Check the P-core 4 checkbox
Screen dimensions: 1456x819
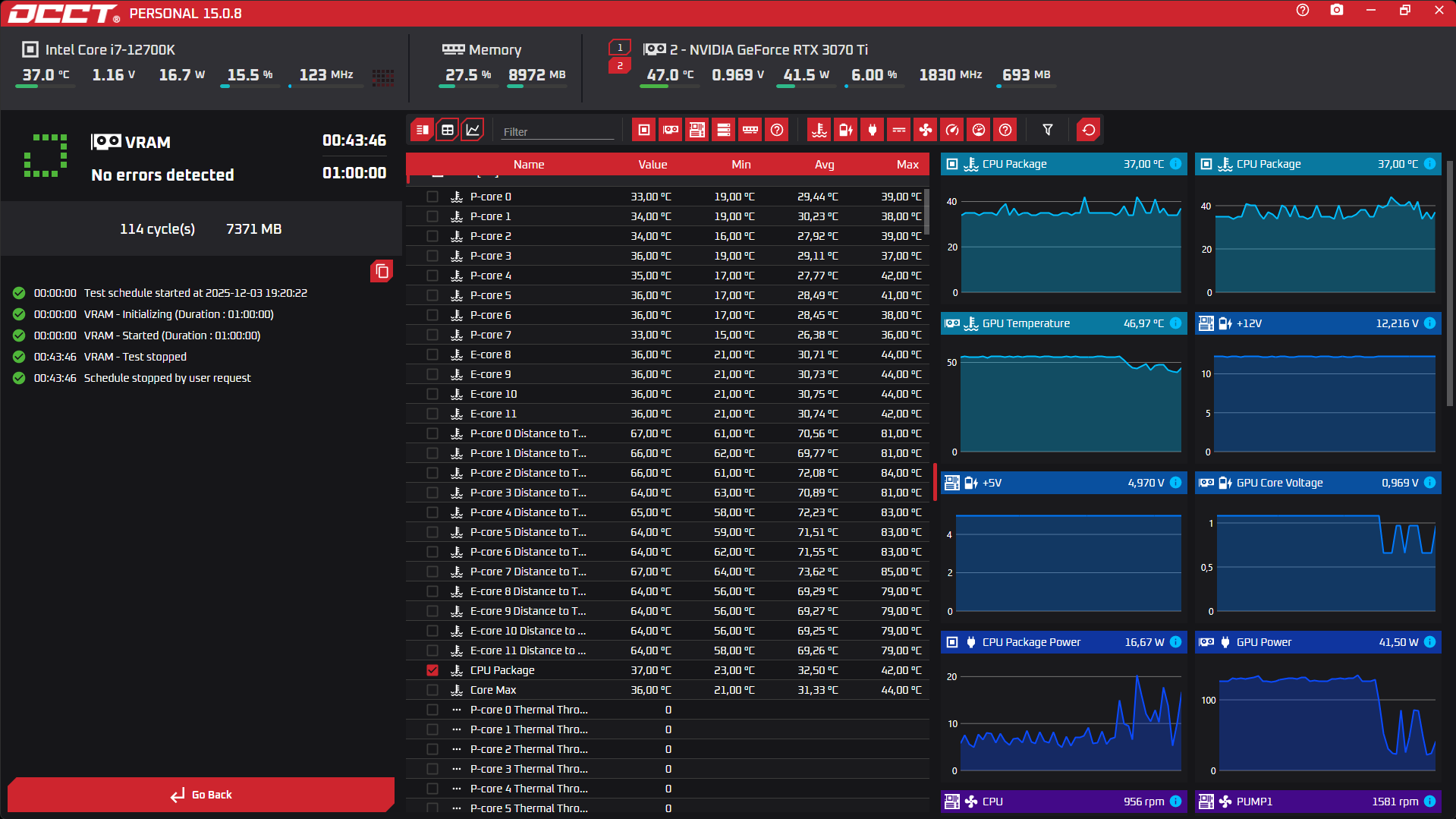[432, 276]
